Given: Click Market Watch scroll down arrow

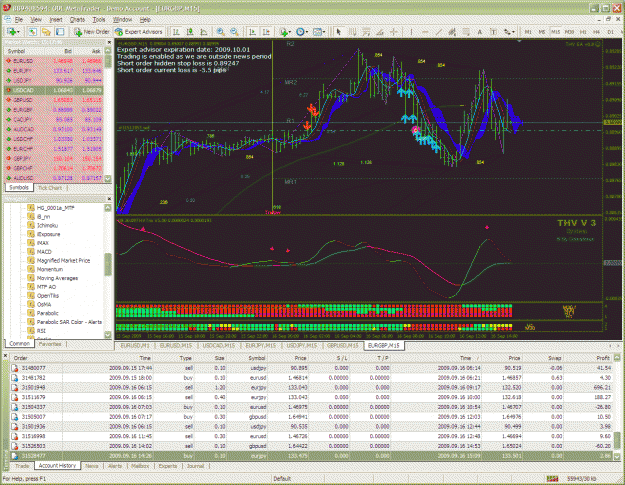Looking at the screenshot, I should 108,179.
